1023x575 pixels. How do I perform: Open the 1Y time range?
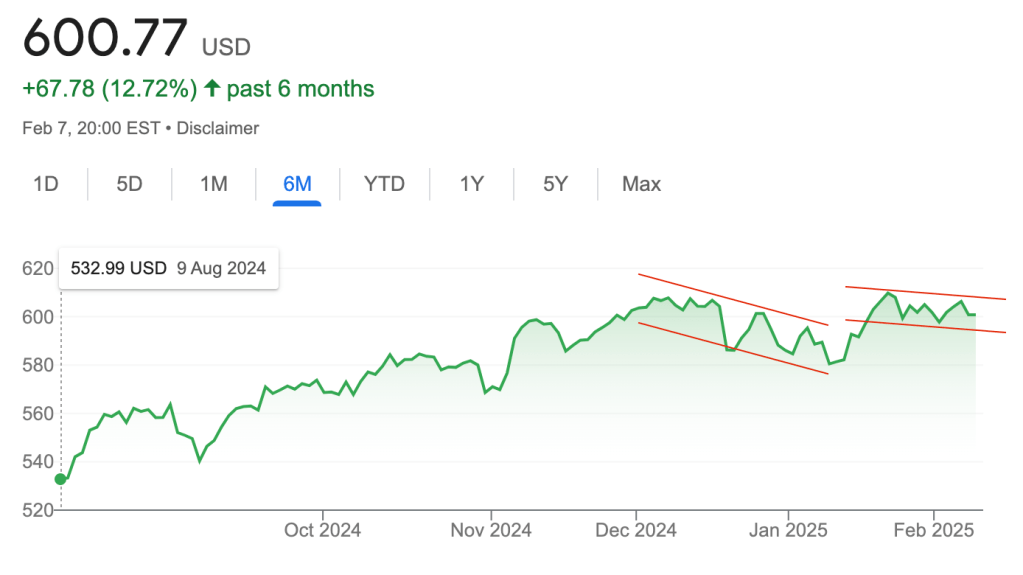pos(471,184)
